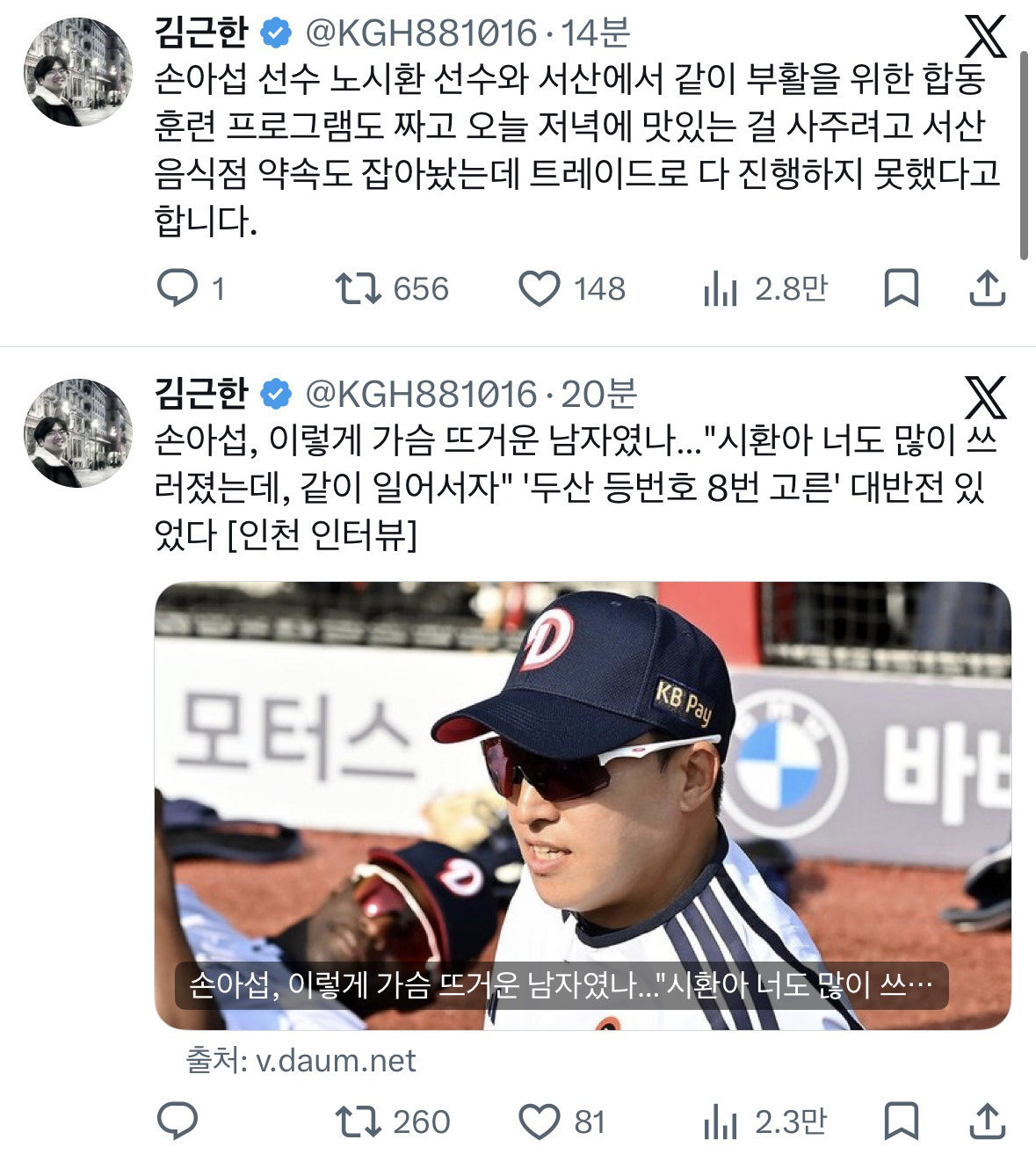
Task: Click the vertical scrollbar on the right edge
Action: pos(1024,155)
